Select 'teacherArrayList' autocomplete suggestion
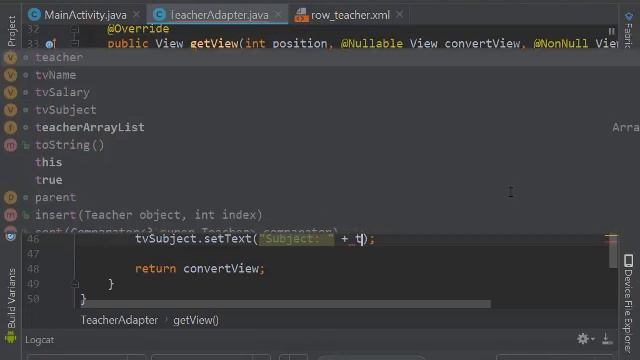The image size is (640, 360). pos(320,127)
